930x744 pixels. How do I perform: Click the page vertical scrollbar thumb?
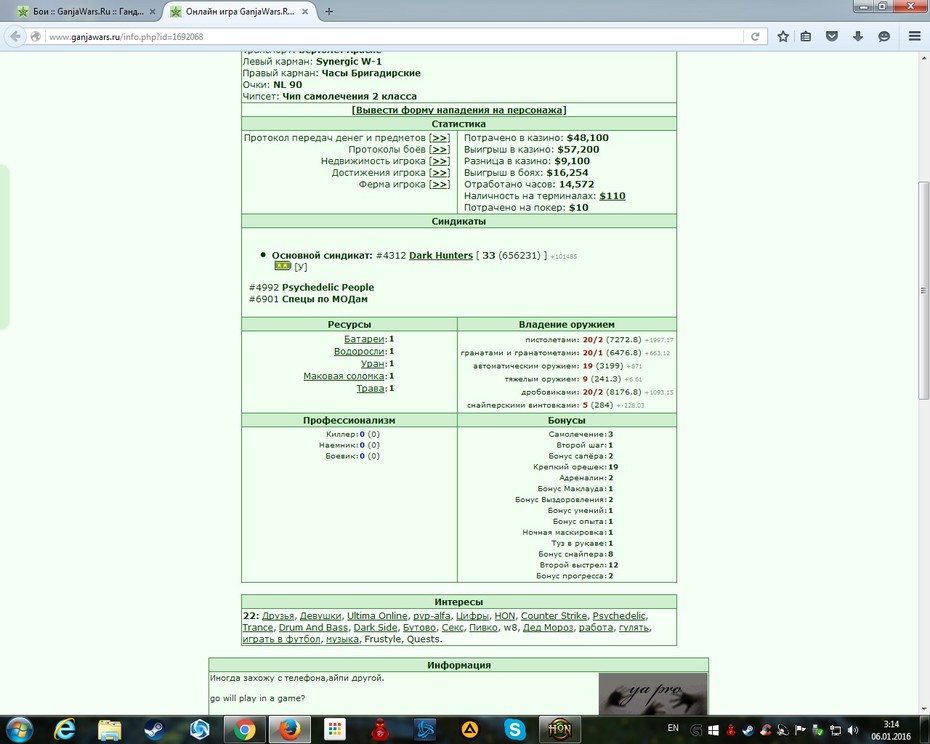(923, 291)
